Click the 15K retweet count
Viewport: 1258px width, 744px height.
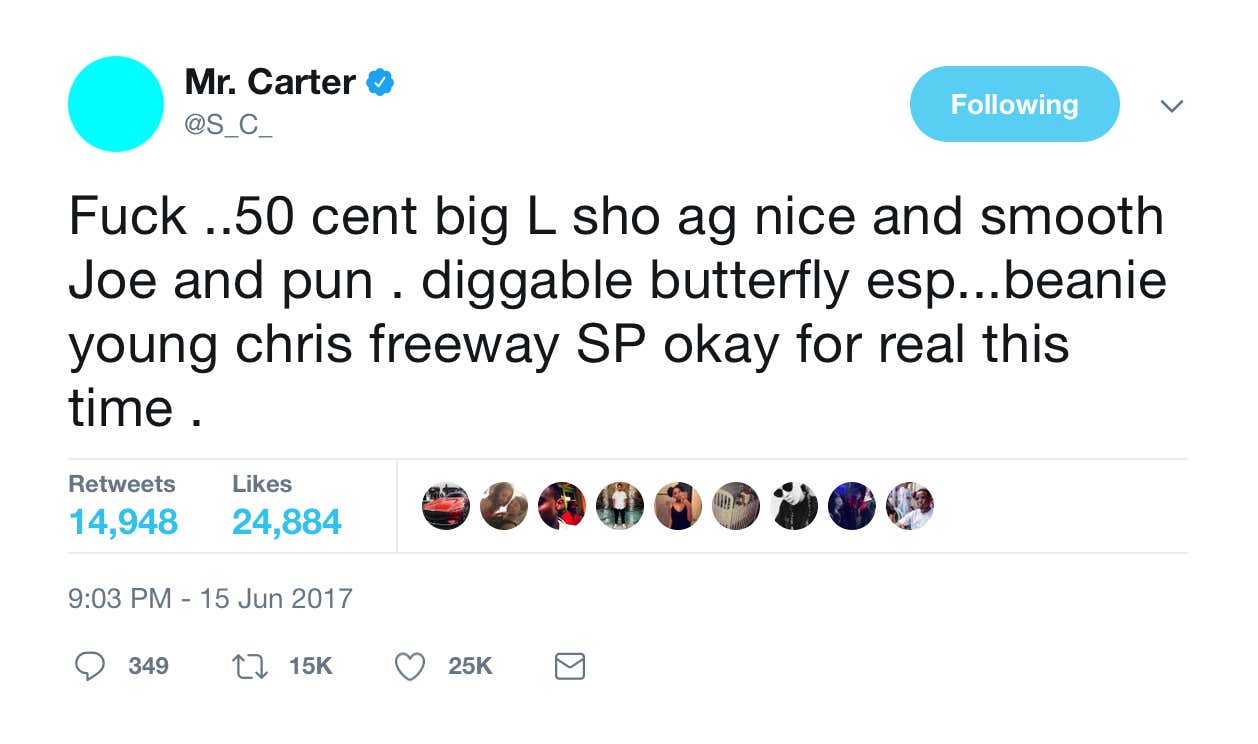[x=310, y=666]
